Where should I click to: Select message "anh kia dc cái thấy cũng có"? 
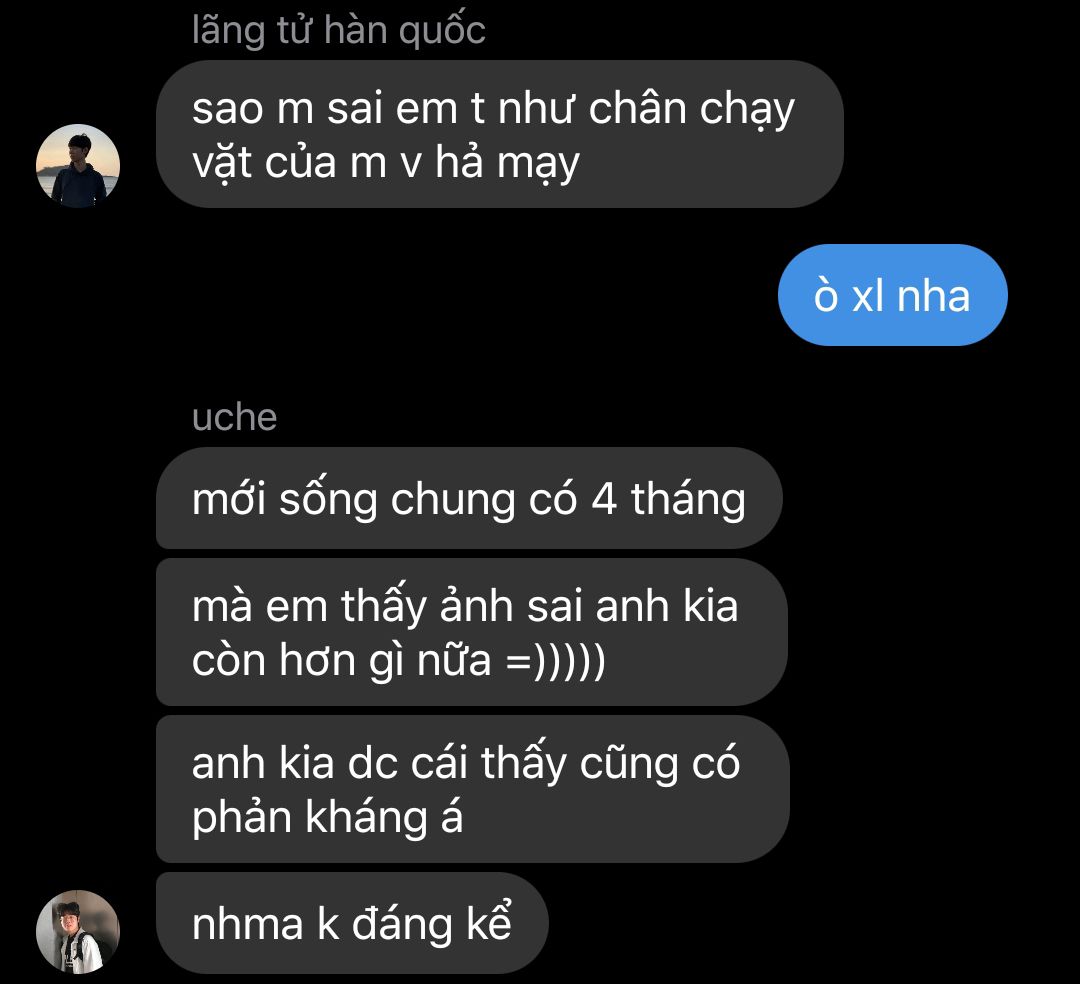point(472,789)
